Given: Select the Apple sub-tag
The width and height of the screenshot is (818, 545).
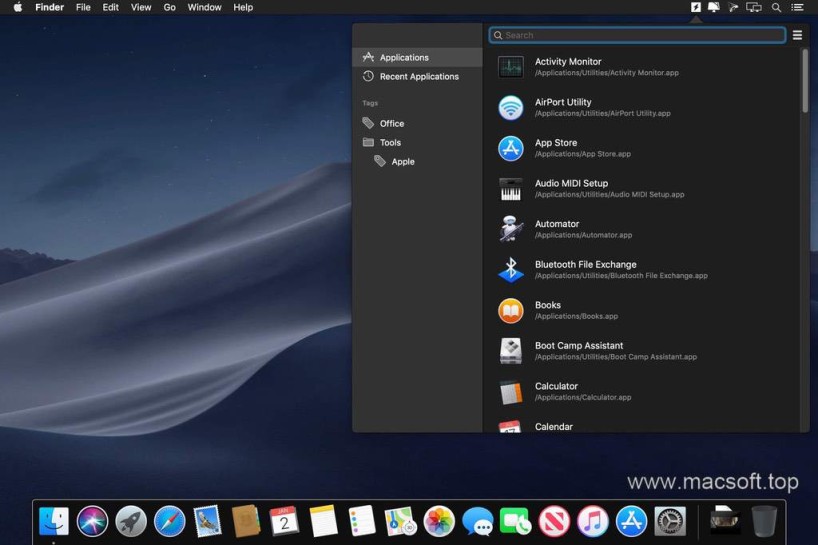Looking at the screenshot, I should click(402, 162).
